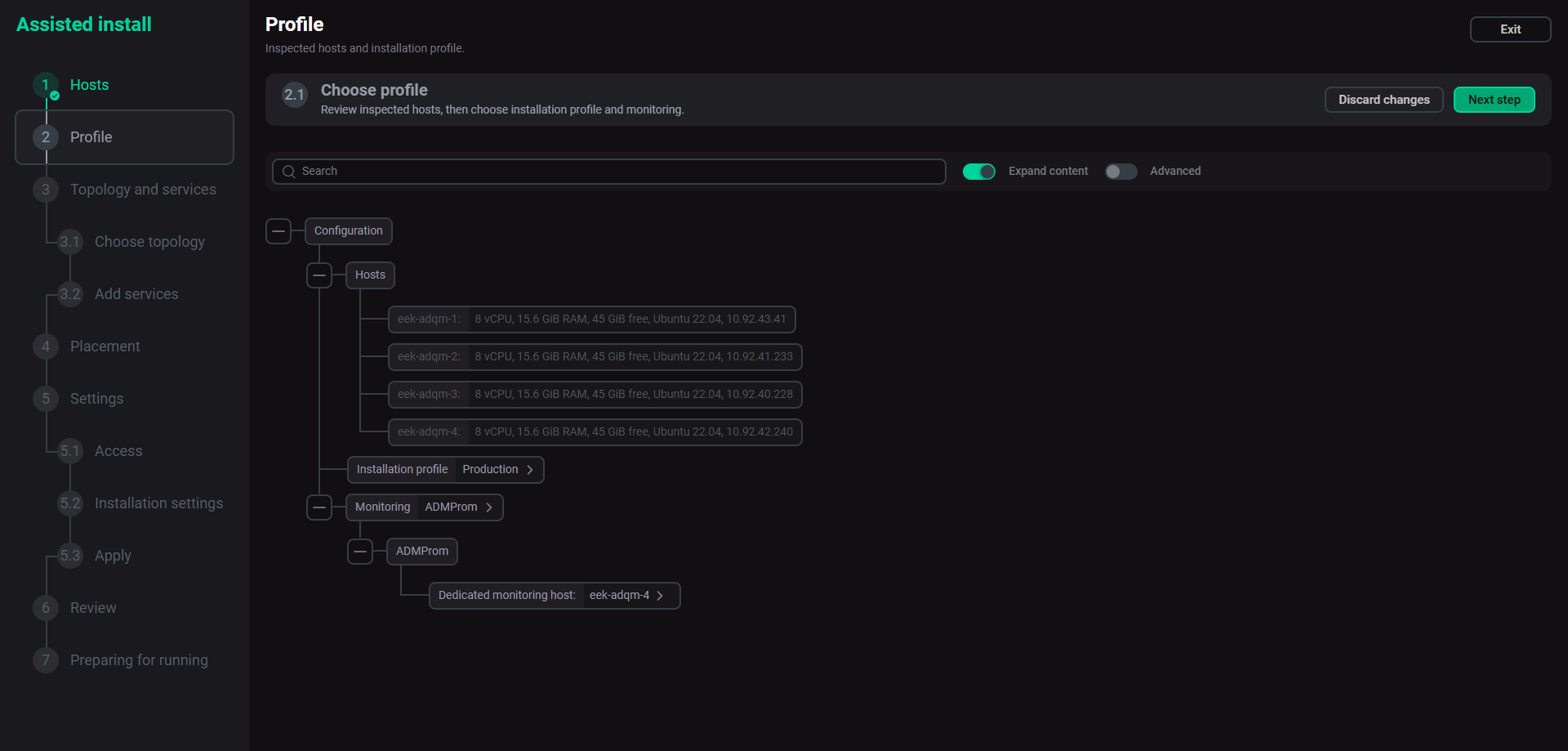
Task: Turn off the Expand content toggle
Action: pyautogui.click(x=979, y=172)
